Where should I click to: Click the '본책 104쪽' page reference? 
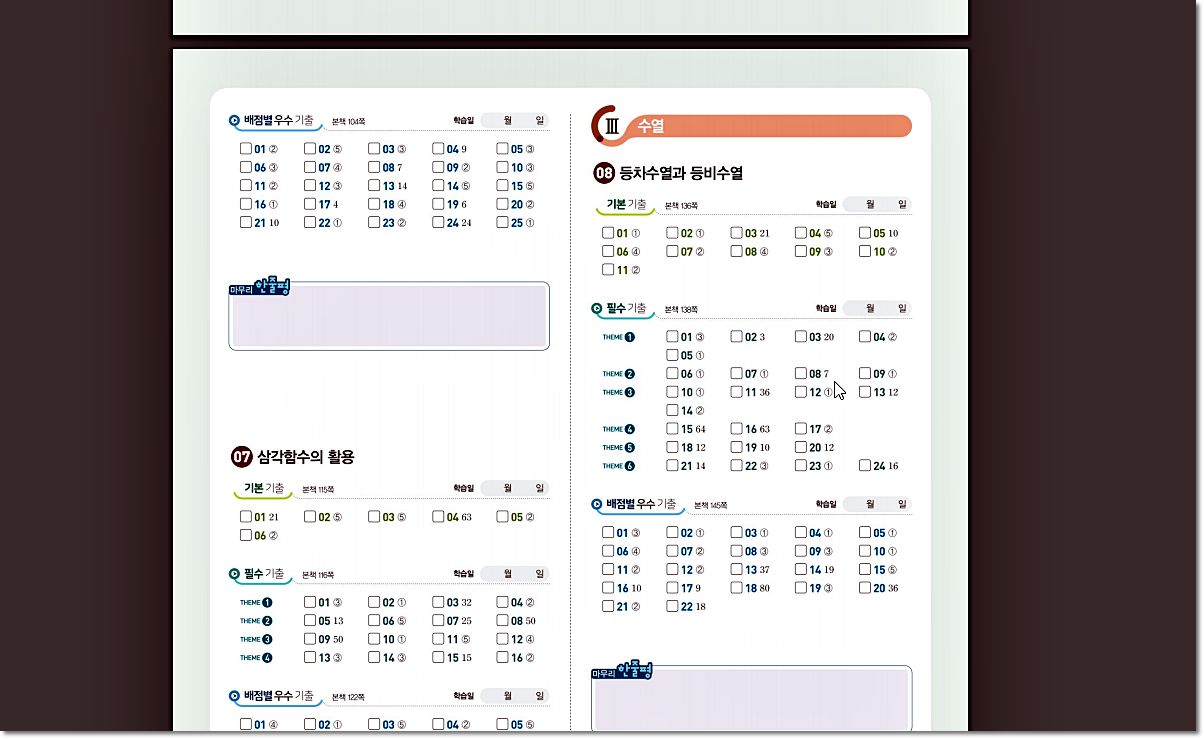tap(348, 121)
